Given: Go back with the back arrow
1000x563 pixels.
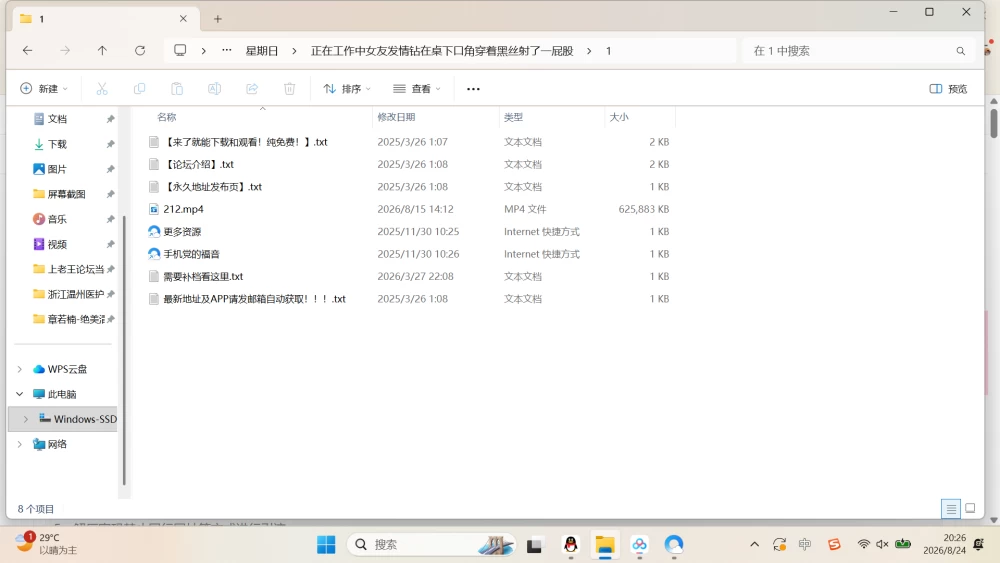Looking at the screenshot, I should pos(27,50).
